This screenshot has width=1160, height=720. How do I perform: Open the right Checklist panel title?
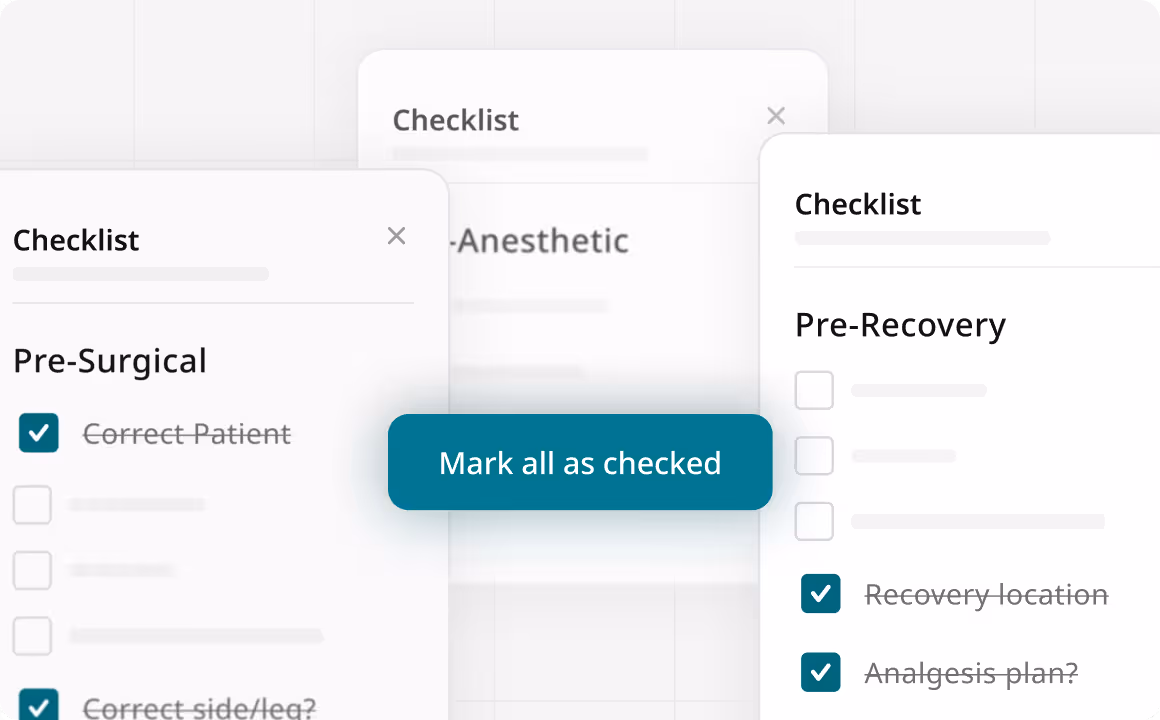click(858, 204)
